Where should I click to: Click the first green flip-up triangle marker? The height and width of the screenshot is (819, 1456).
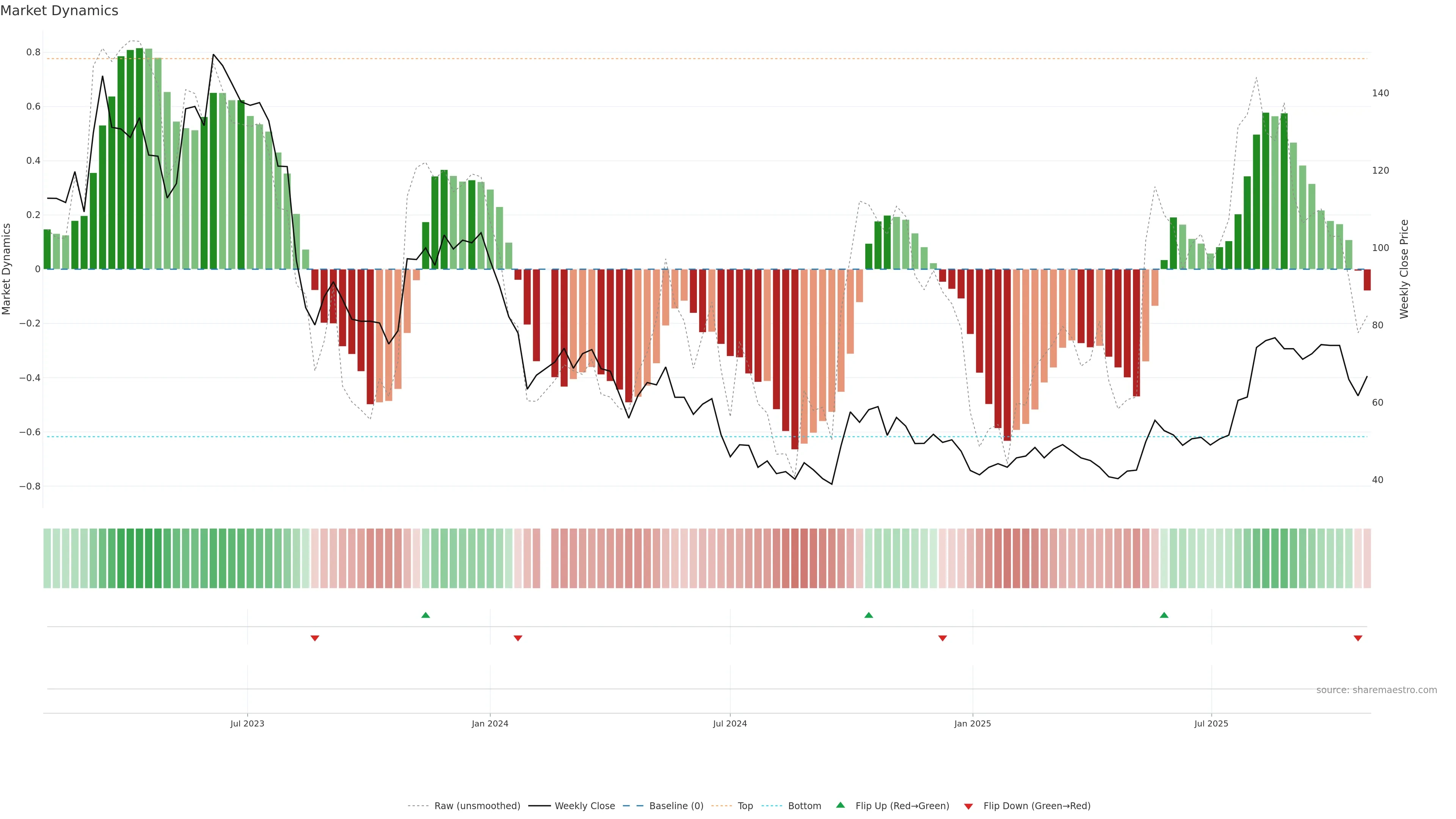pos(425,615)
